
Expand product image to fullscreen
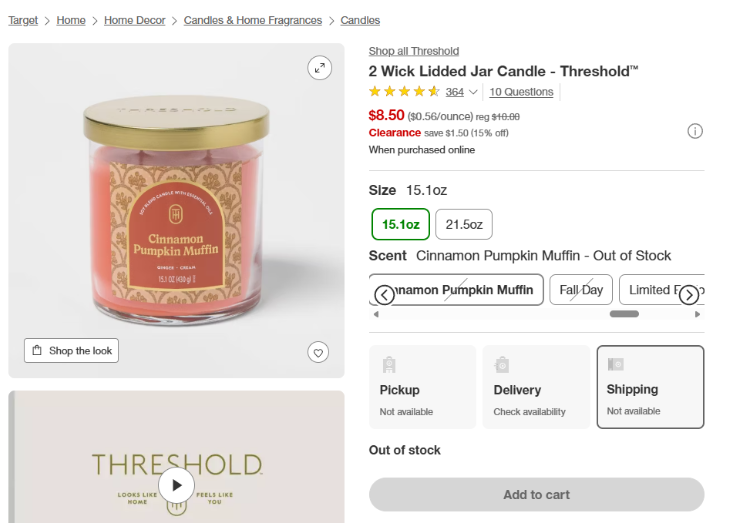[x=319, y=68]
